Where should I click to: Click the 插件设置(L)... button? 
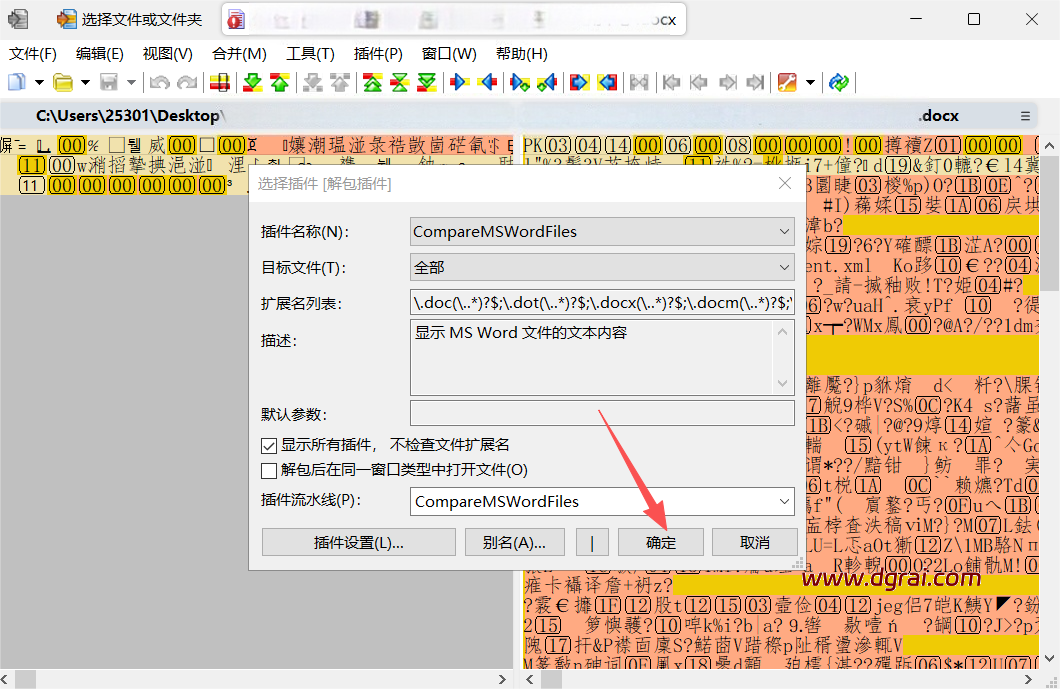pyautogui.click(x=358, y=542)
